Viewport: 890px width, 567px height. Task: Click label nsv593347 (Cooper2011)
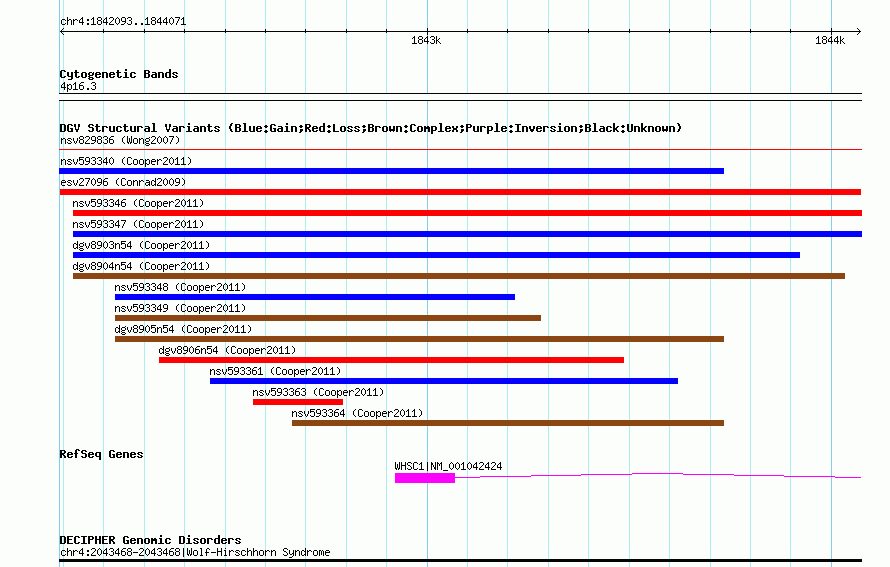point(138,224)
